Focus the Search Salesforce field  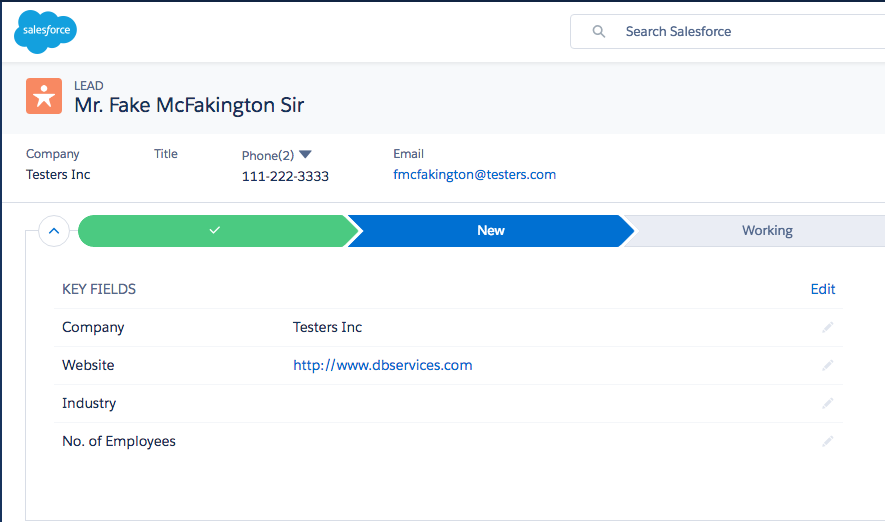coord(728,32)
